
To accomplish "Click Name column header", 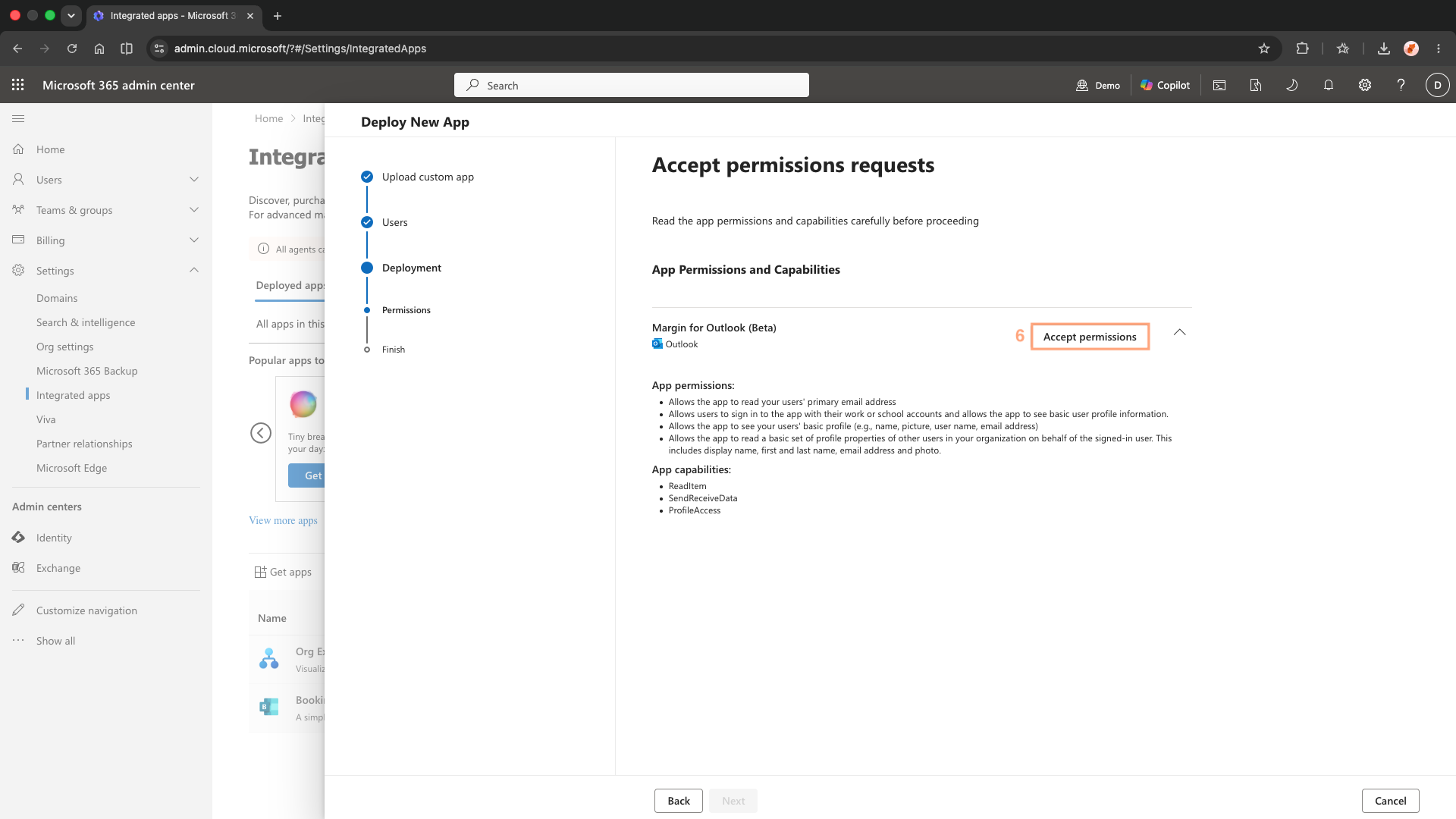I will (272, 618).
